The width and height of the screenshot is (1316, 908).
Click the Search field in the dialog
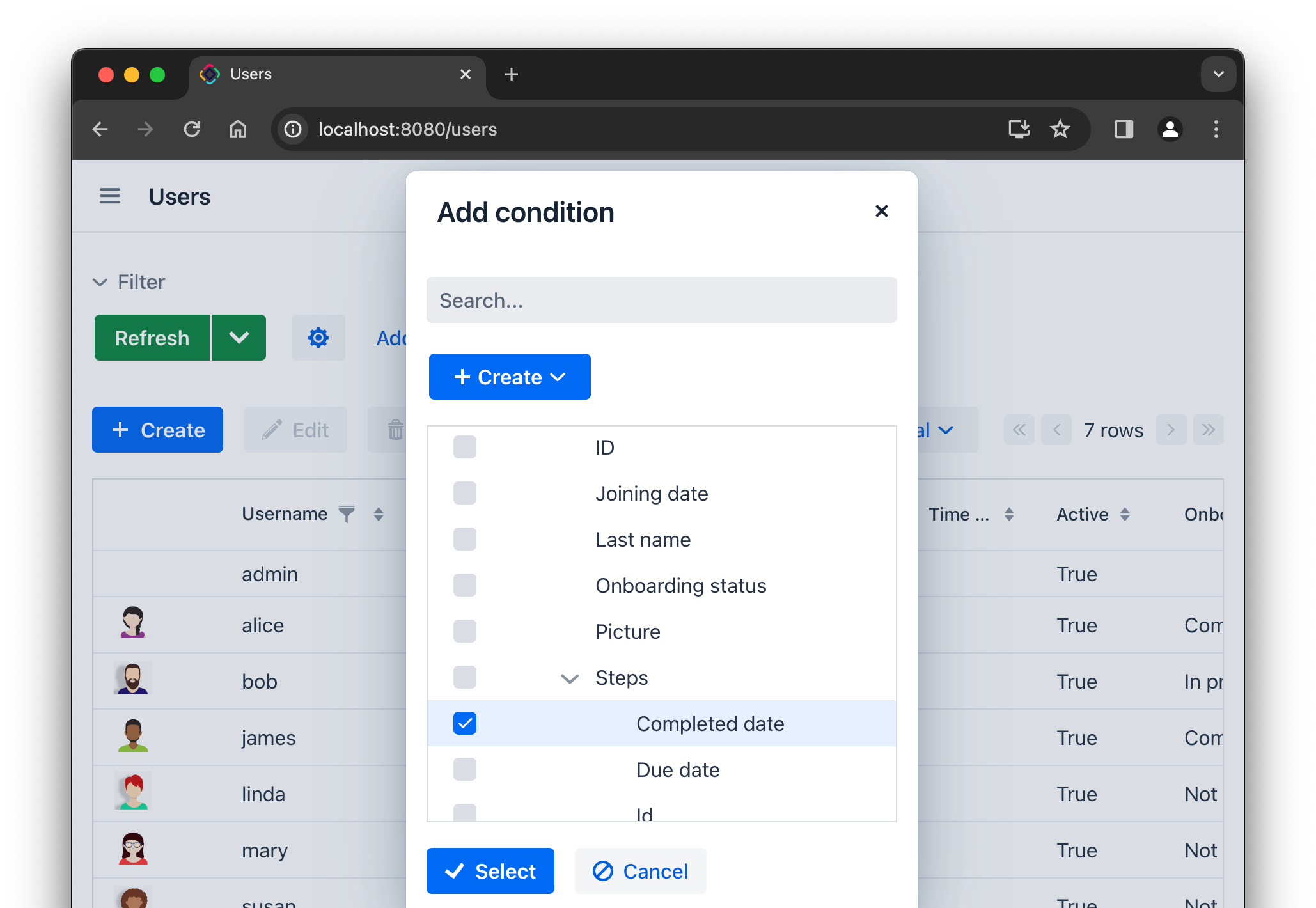pyautogui.click(x=661, y=300)
